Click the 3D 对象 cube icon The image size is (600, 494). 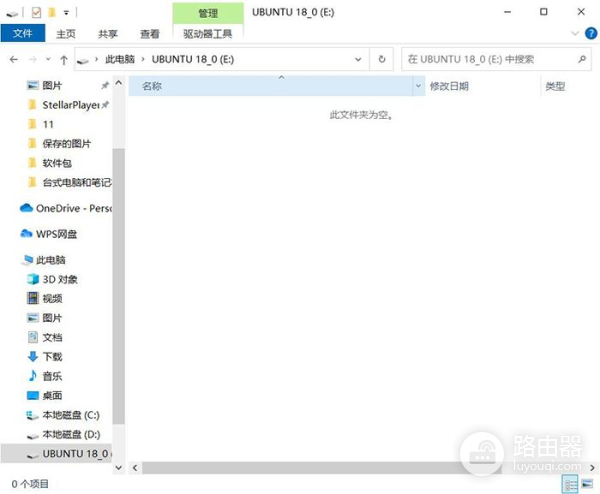[33, 279]
